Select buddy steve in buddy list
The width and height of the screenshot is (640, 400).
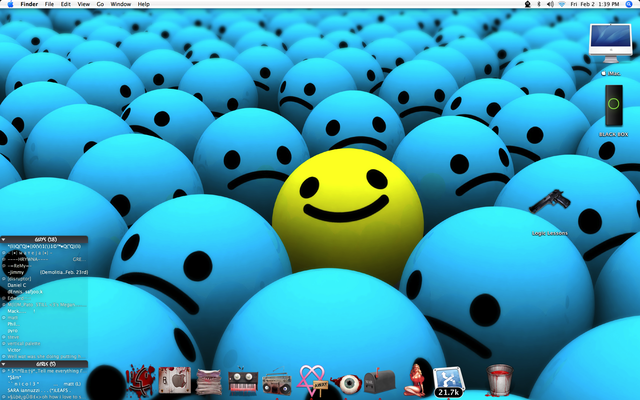[44, 337]
